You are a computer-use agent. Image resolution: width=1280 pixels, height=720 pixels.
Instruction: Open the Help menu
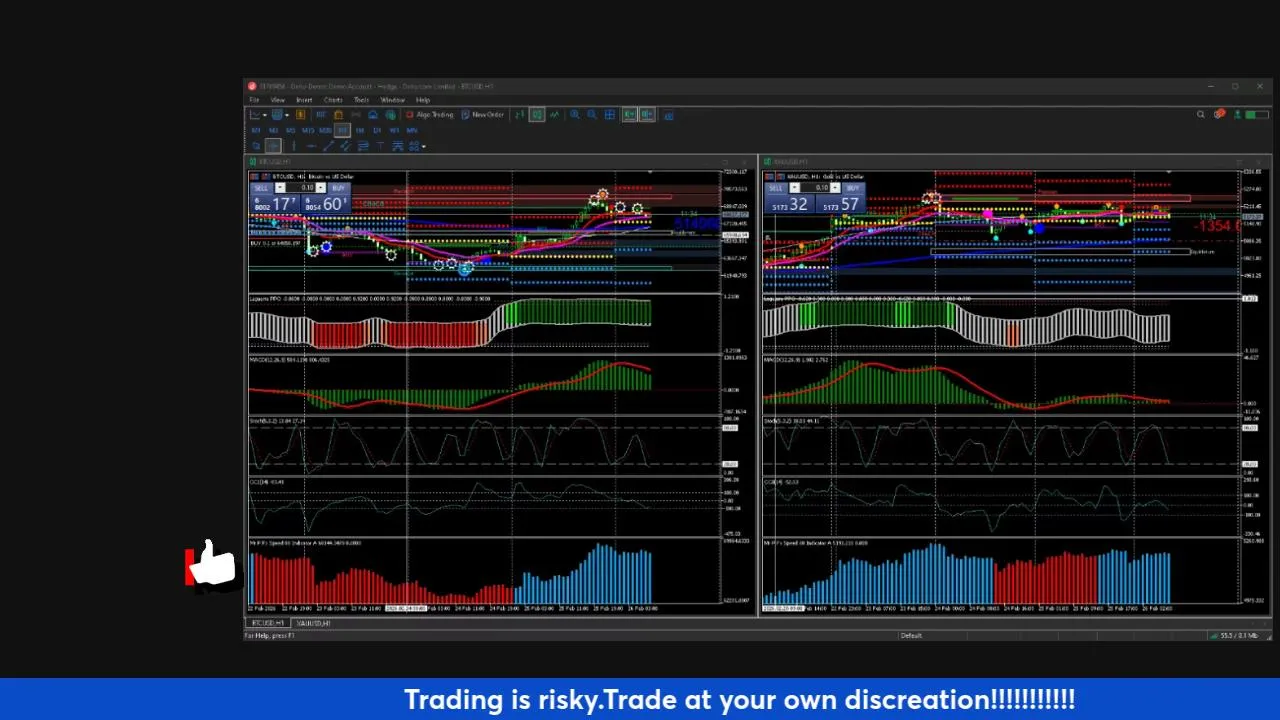[423, 100]
